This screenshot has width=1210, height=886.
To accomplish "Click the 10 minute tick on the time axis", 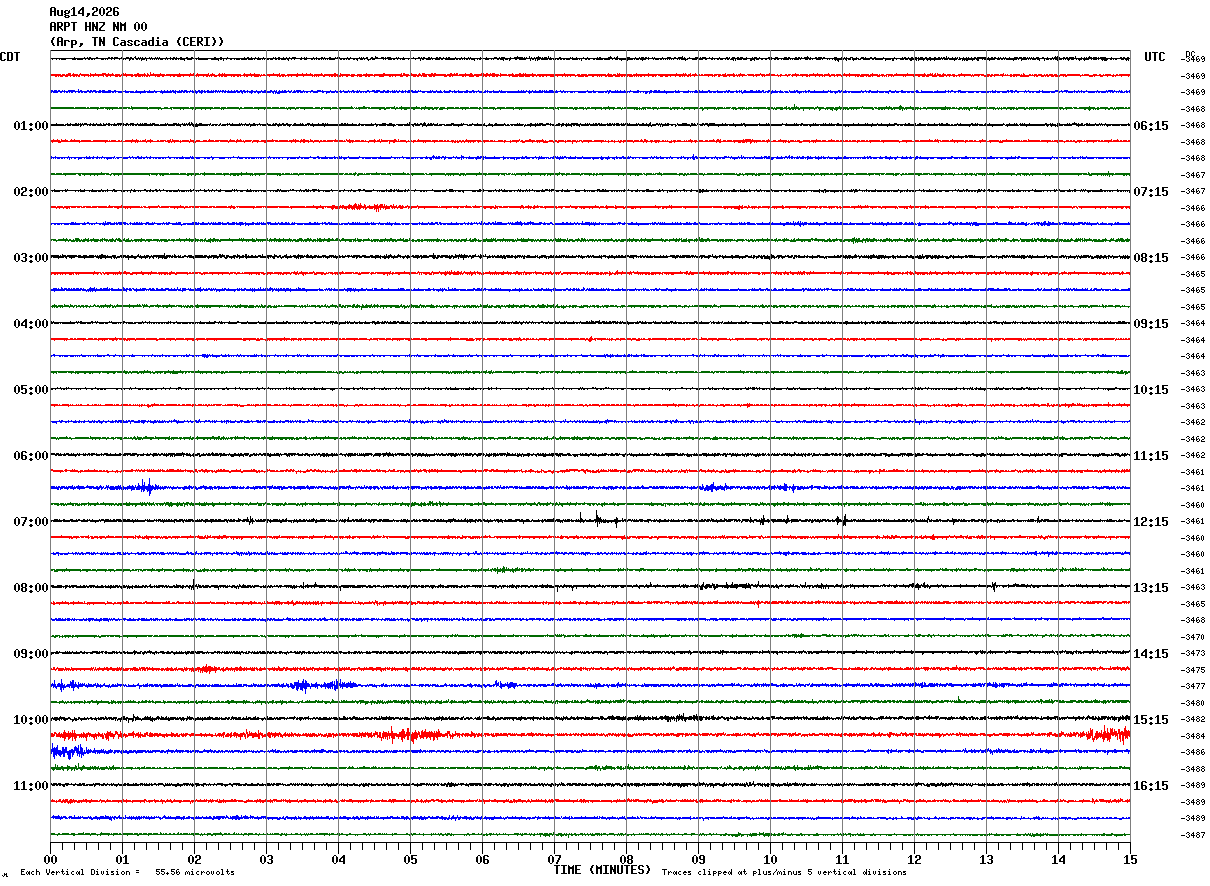I will (770, 859).
